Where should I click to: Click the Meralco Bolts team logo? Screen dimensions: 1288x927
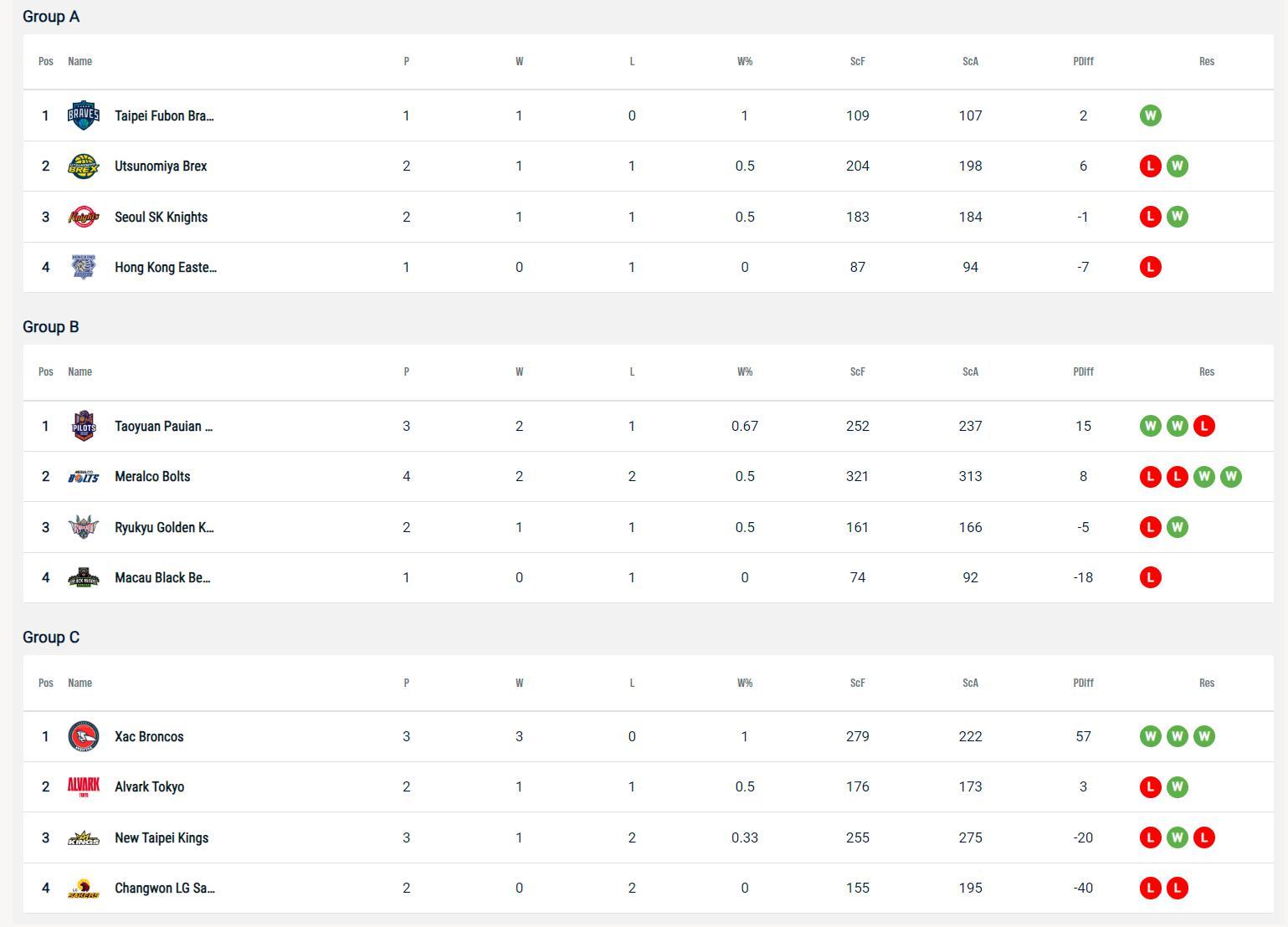point(83,477)
